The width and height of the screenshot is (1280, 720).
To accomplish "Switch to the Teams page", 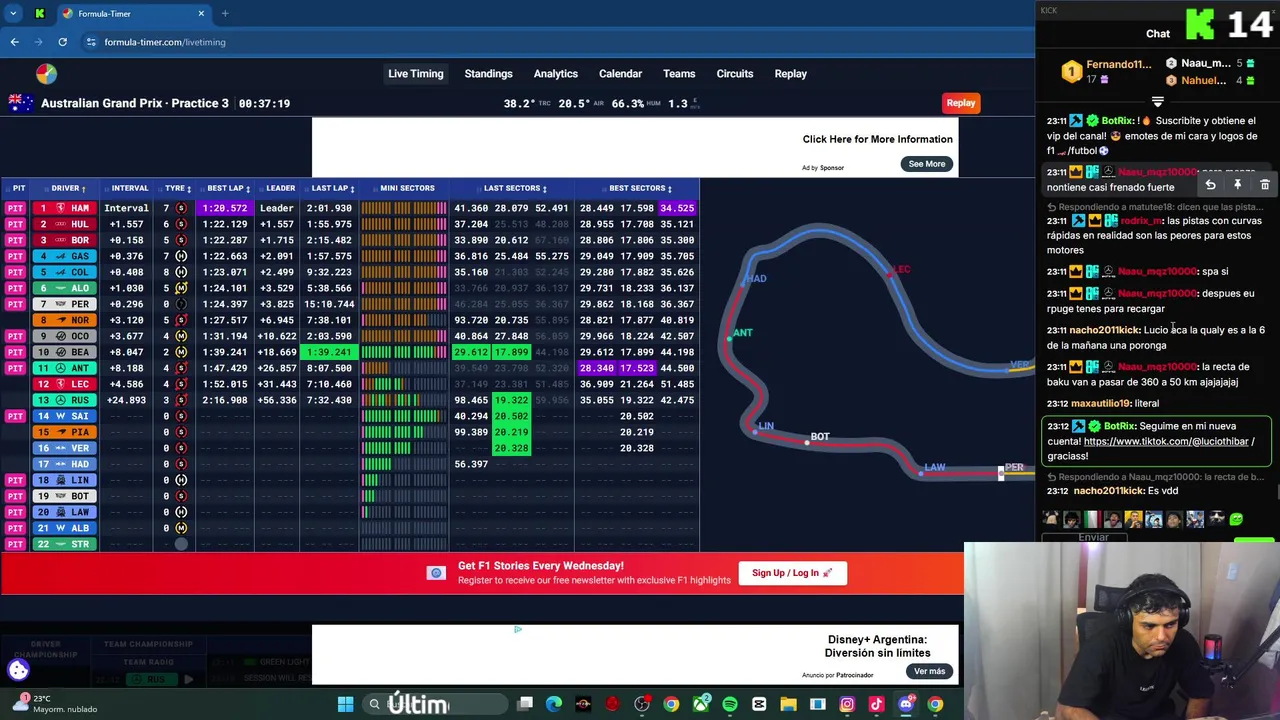I will coord(679,74).
